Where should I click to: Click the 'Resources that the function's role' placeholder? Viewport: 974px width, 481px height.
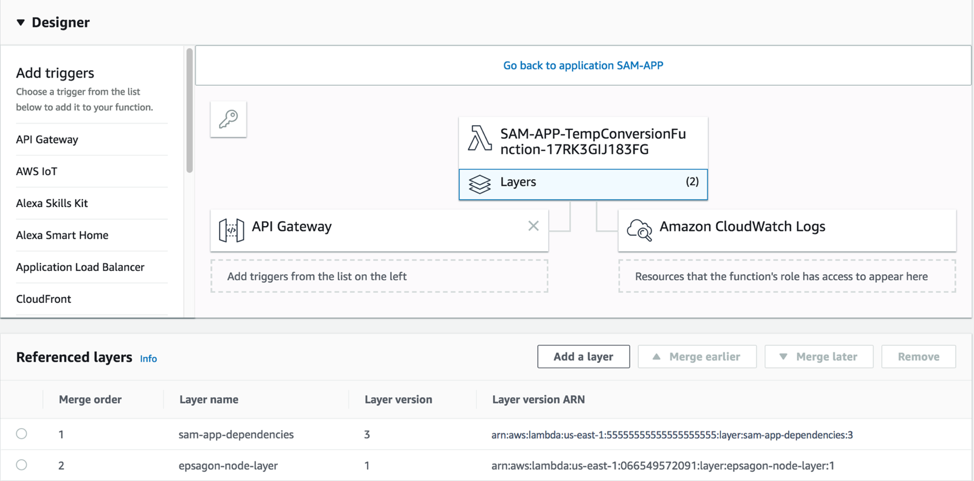pyautogui.click(x=787, y=276)
